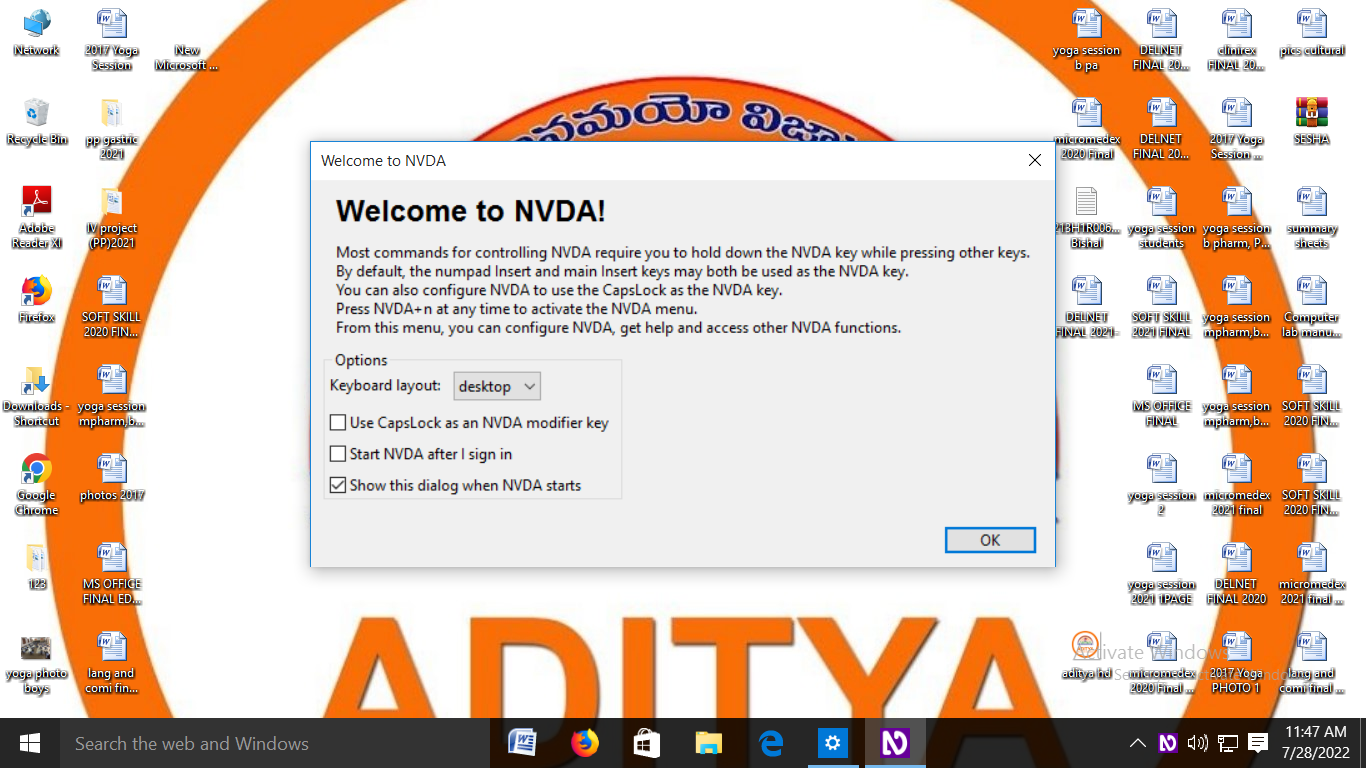Select the 123 archive icon

coord(37,566)
